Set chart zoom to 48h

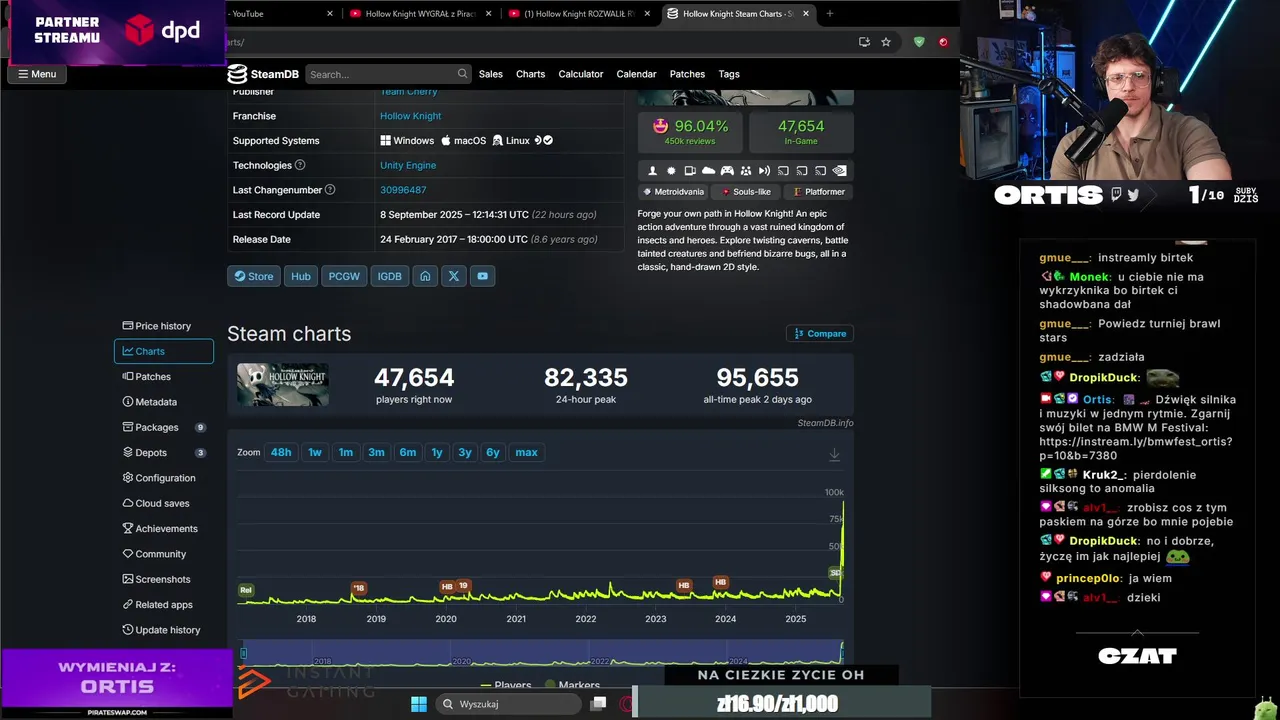tap(281, 453)
